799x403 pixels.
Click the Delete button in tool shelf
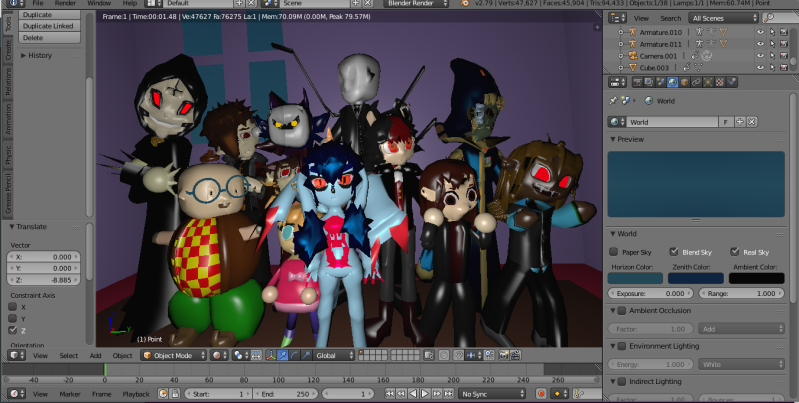[x=49, y=38]
